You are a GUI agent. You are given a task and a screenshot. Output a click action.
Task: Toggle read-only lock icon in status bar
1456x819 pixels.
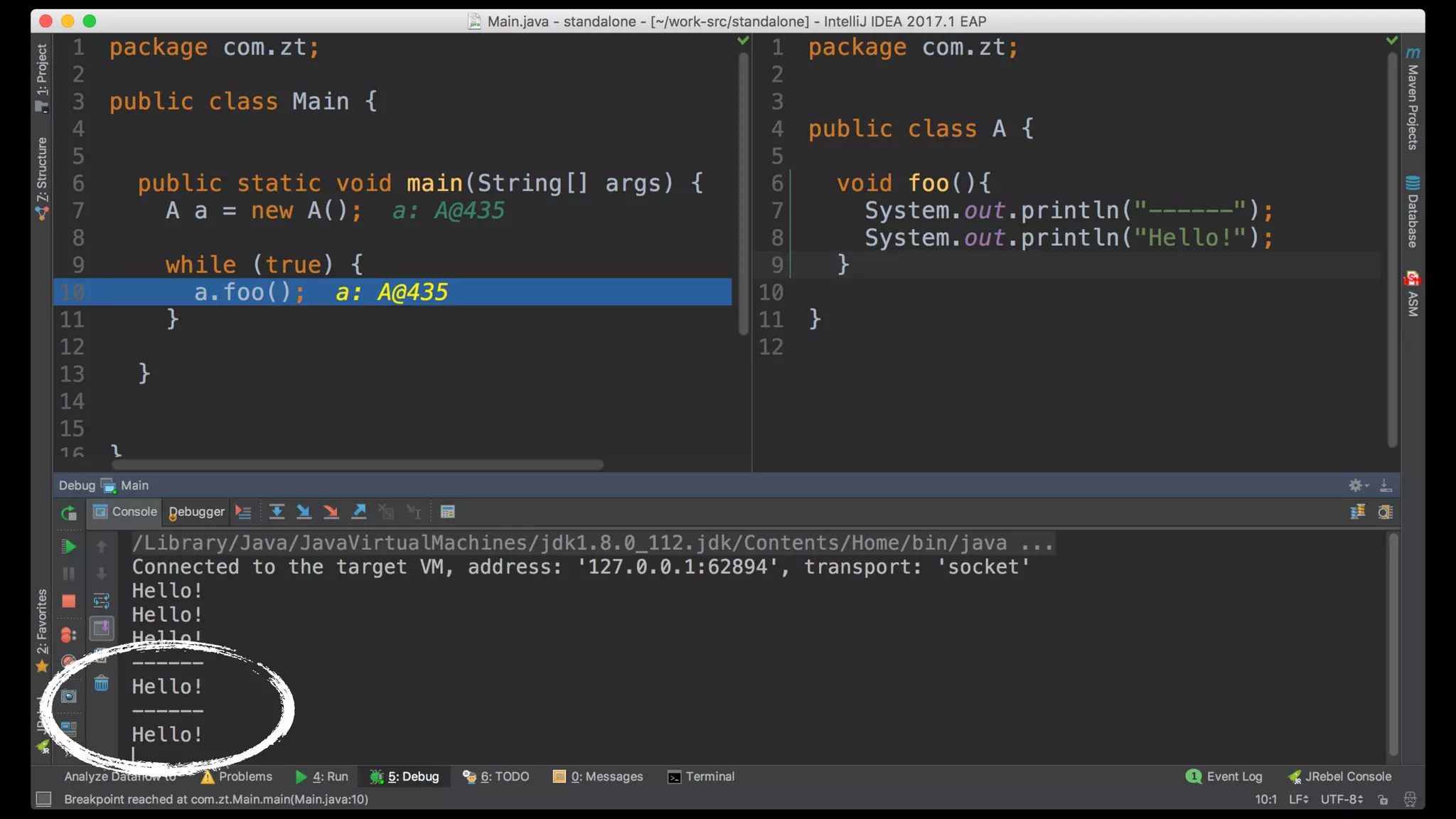(1383, 799)
